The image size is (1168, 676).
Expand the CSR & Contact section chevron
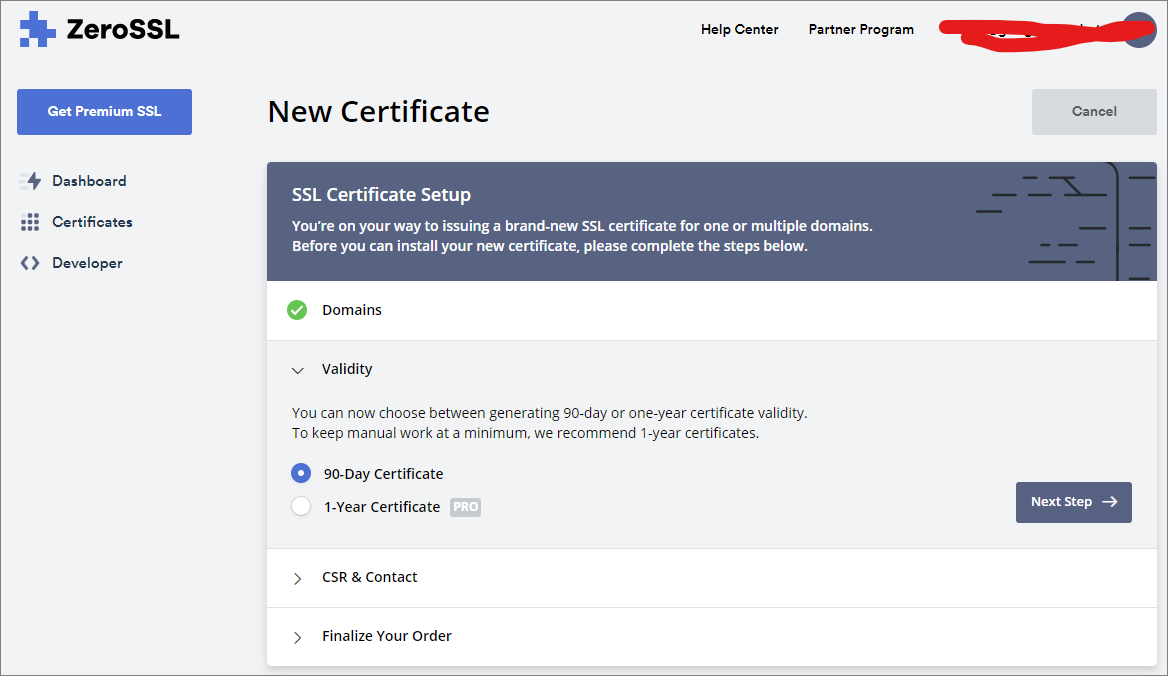click(x=297, y=578)
